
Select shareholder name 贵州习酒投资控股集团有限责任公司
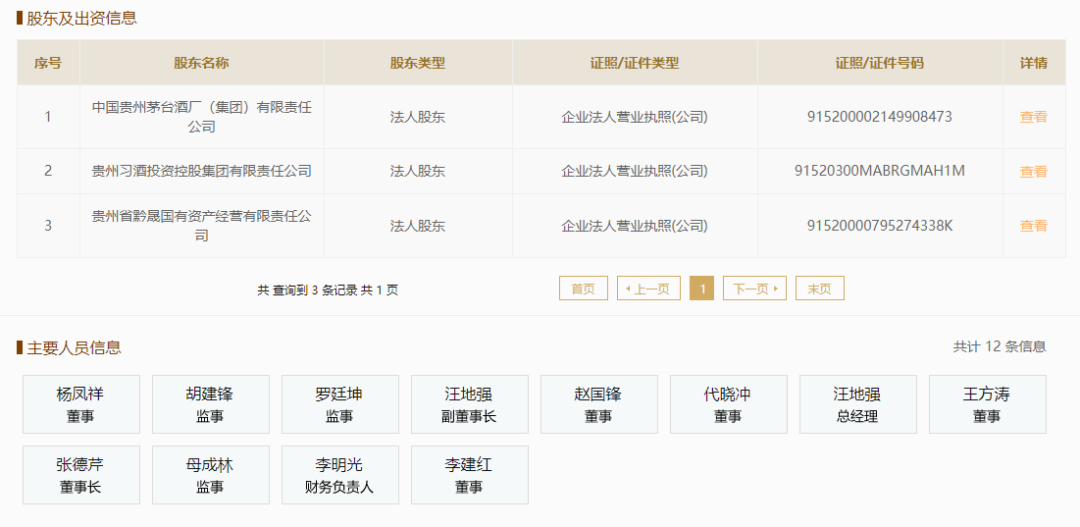(x=202, y=171)
